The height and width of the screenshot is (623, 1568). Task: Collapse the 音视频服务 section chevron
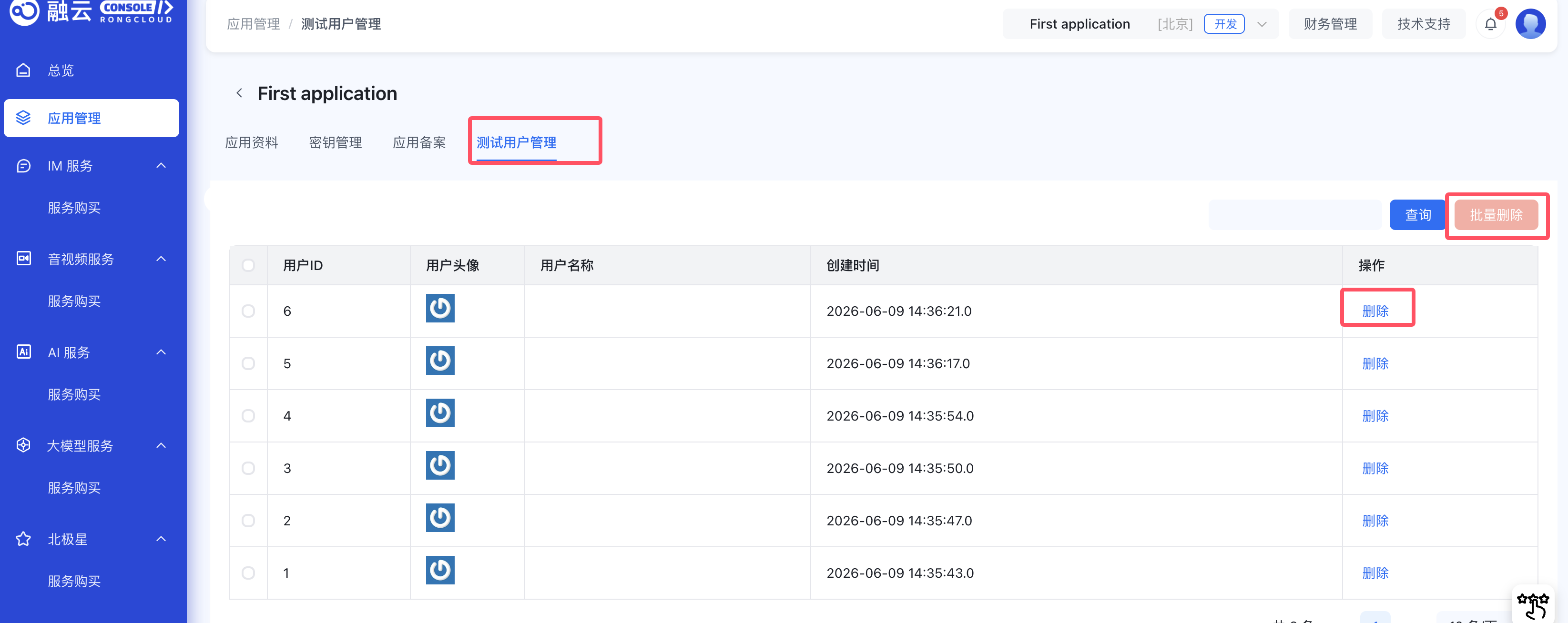click(161, 259)
